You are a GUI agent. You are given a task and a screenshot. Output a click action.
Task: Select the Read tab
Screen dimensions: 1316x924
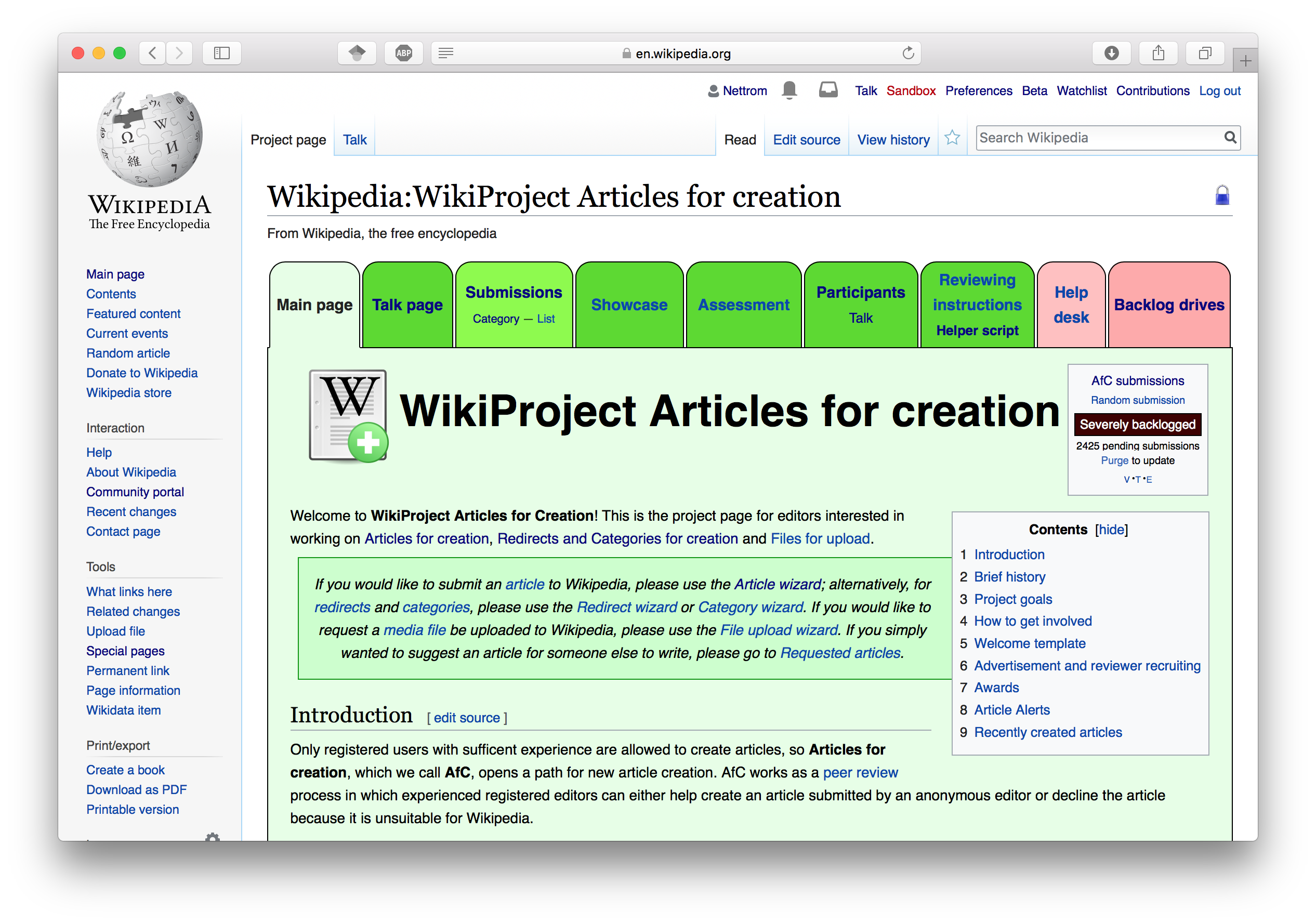(740, 140)
